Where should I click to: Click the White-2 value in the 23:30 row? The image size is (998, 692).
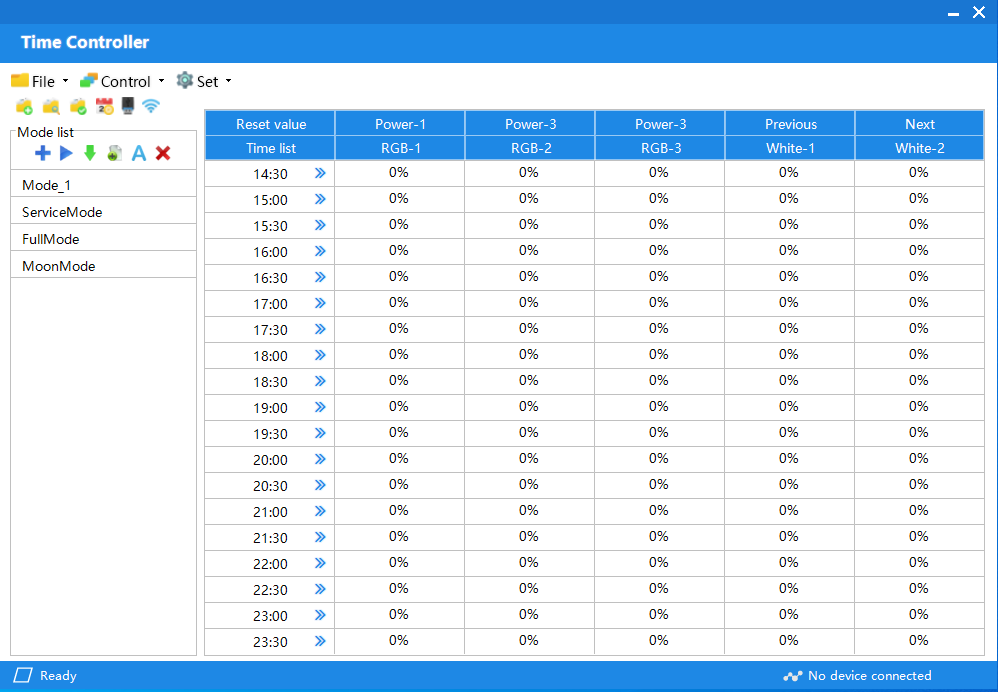point(918,640)
